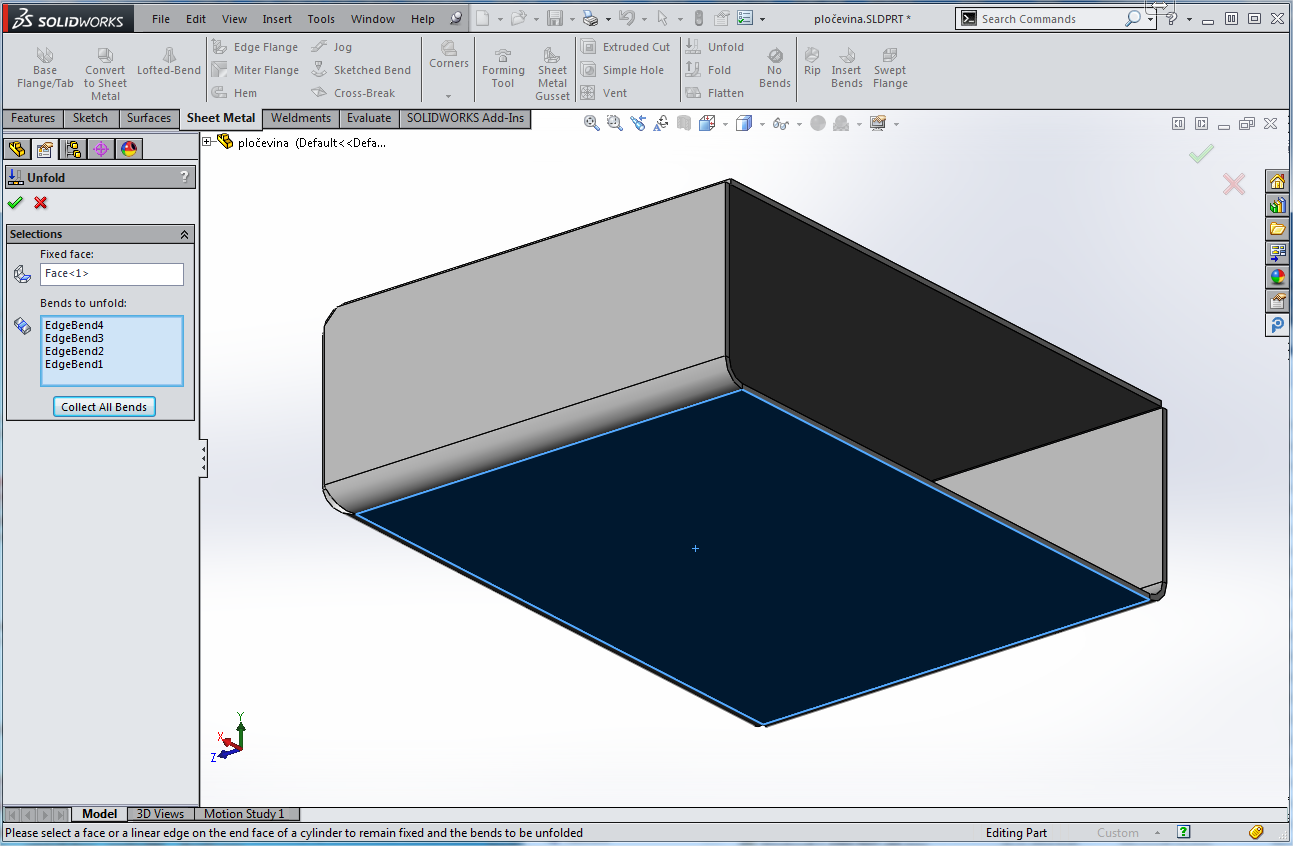Click the Search Commands field
This screenshot has height=846, width=1293.
click(x=1050, y=19)
